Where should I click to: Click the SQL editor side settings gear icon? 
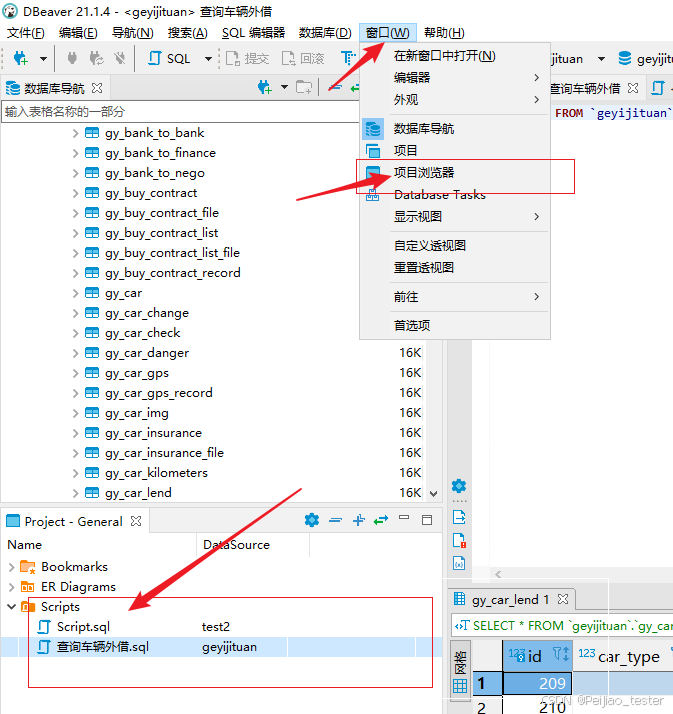coord(459,486)
